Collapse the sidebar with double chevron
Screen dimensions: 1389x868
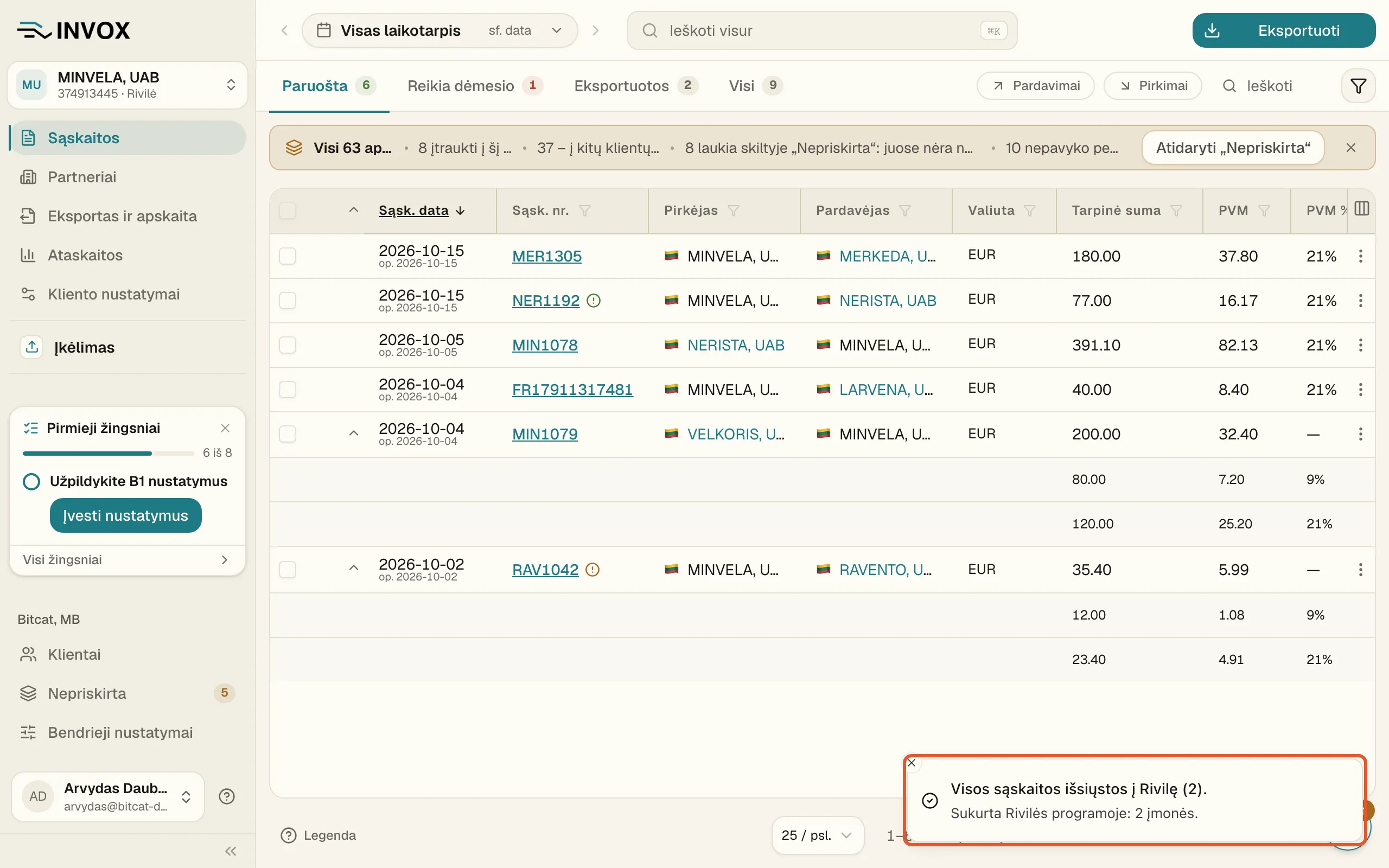pos(231,851)
